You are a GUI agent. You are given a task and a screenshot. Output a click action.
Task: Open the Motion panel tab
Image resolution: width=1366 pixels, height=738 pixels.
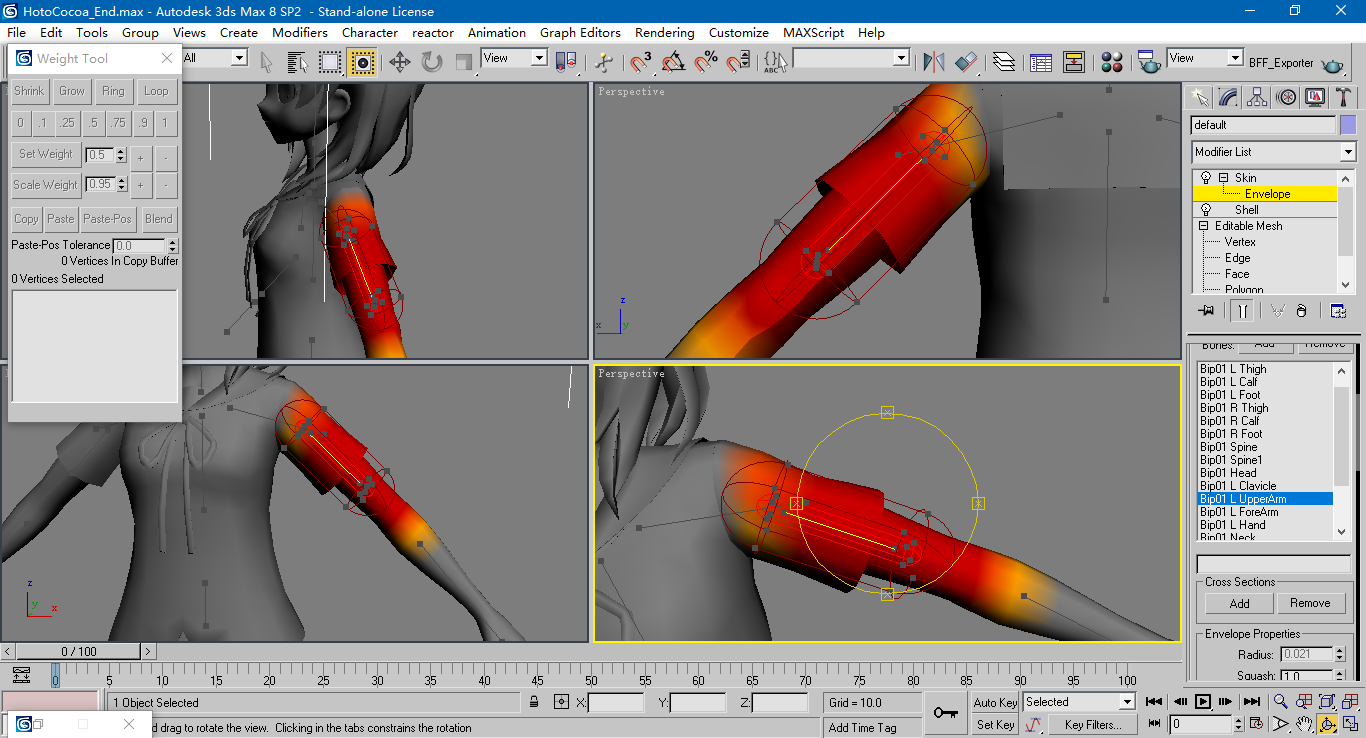pyautogui.click(x=1286, y=97)
